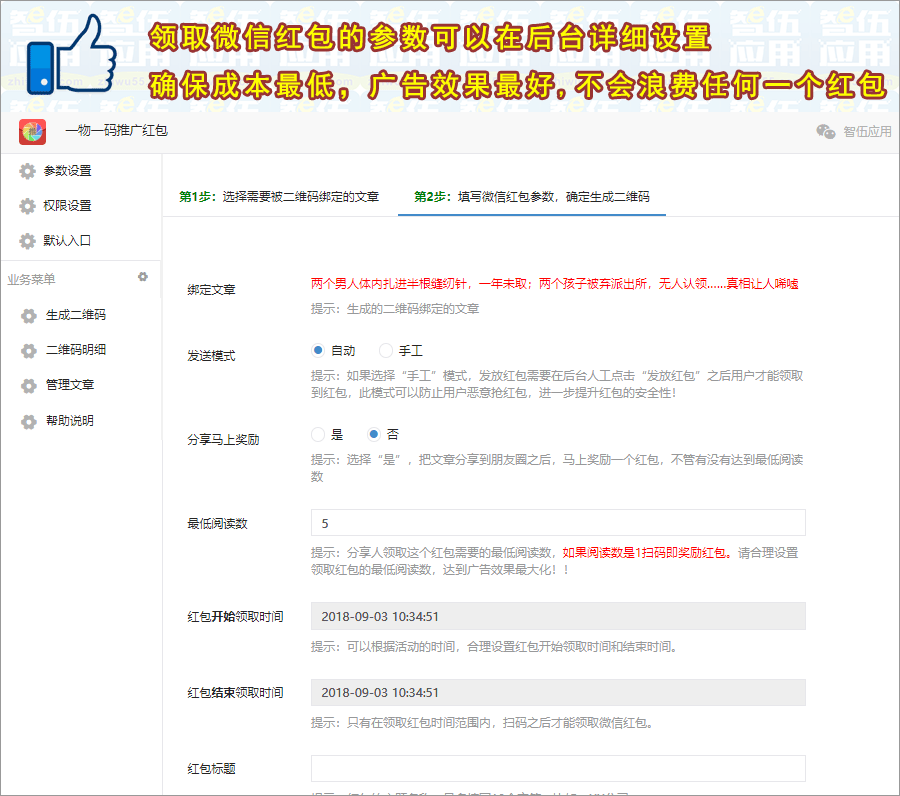Click the 分享马上奖励 field label

pyautogui.click(x=223, y=440)
